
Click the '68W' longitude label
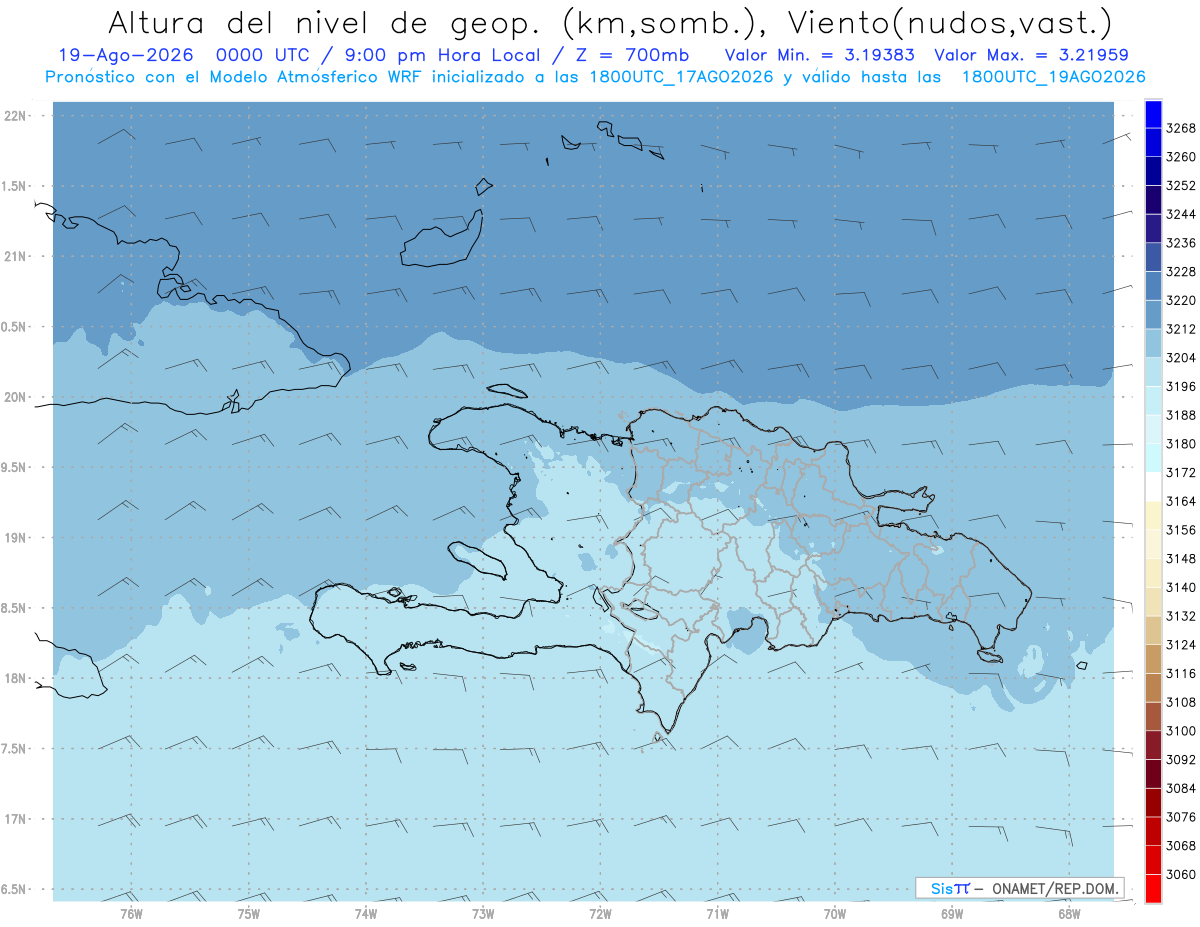[1069, 913]
